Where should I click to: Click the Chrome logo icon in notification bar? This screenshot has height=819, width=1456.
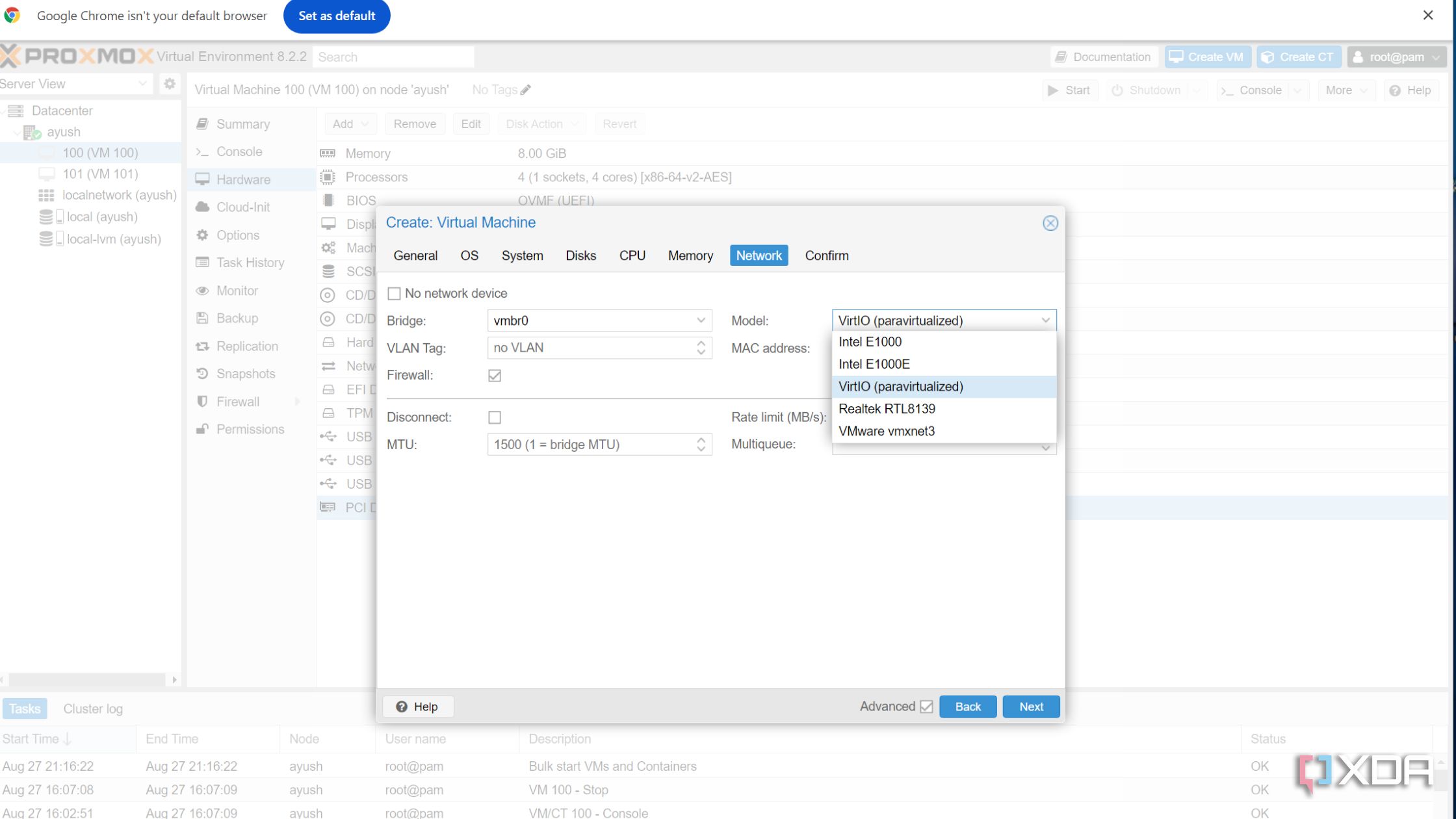pyautogui.click(x=12, y=16)
